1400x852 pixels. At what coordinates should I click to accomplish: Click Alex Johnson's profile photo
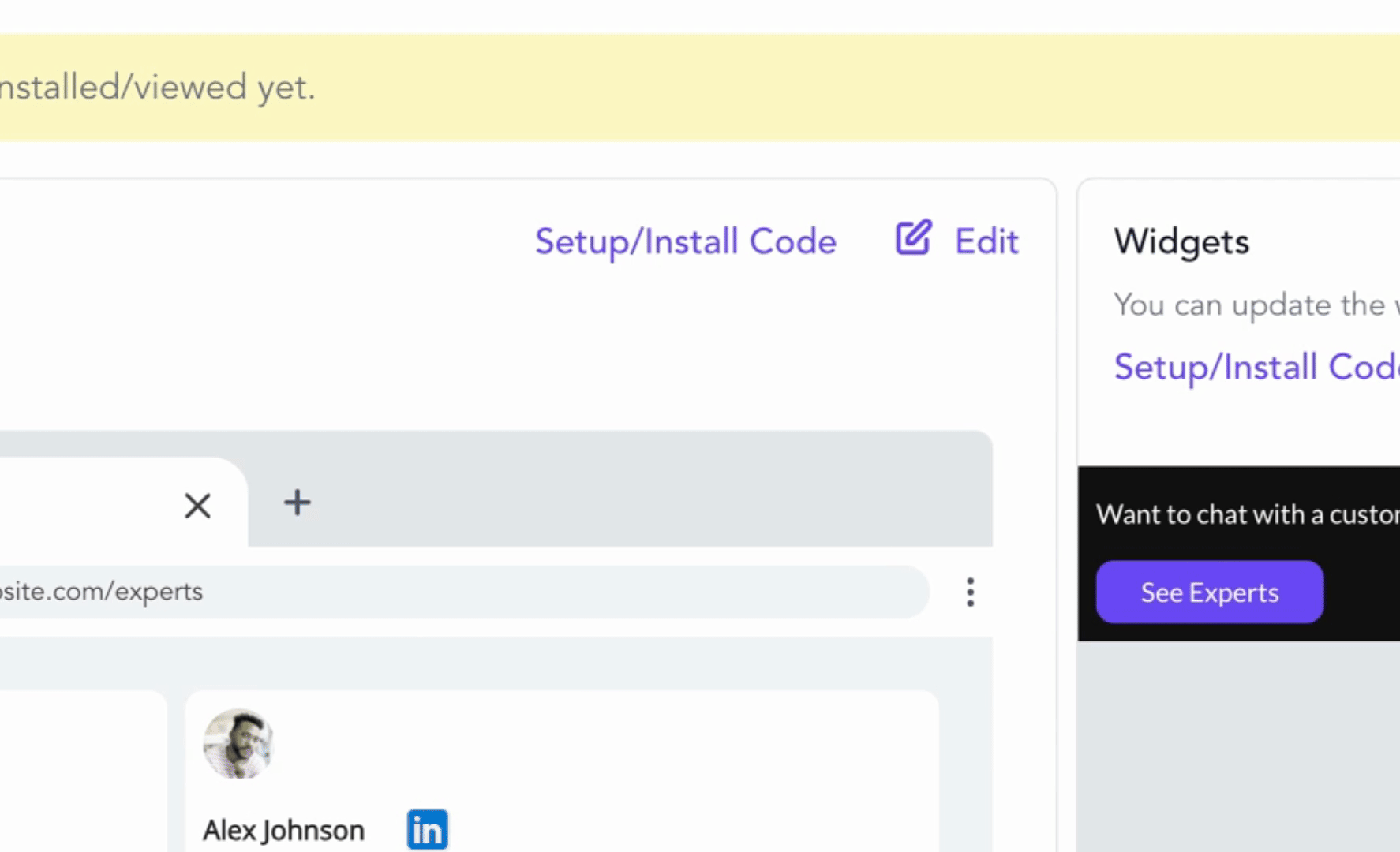pyautogui.click(x=238, y=743)
